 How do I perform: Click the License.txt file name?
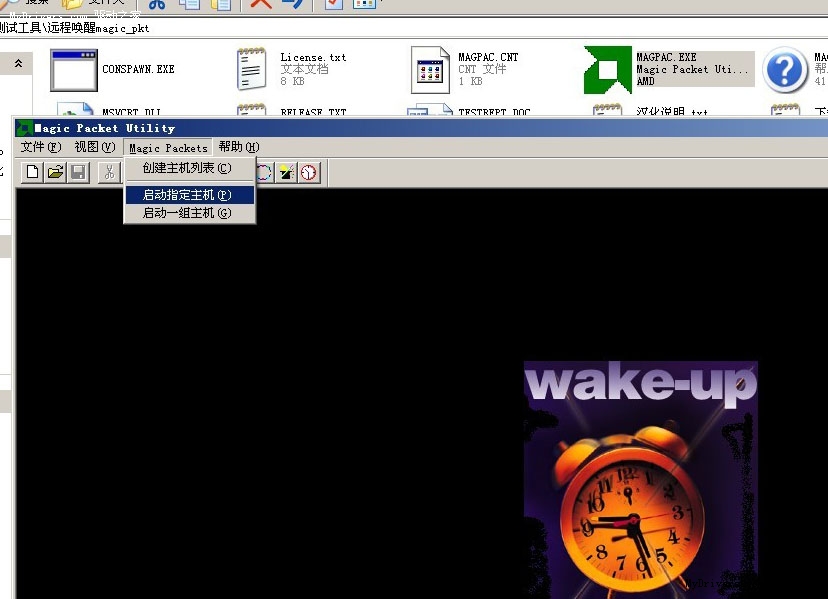[x=313, y=57]
